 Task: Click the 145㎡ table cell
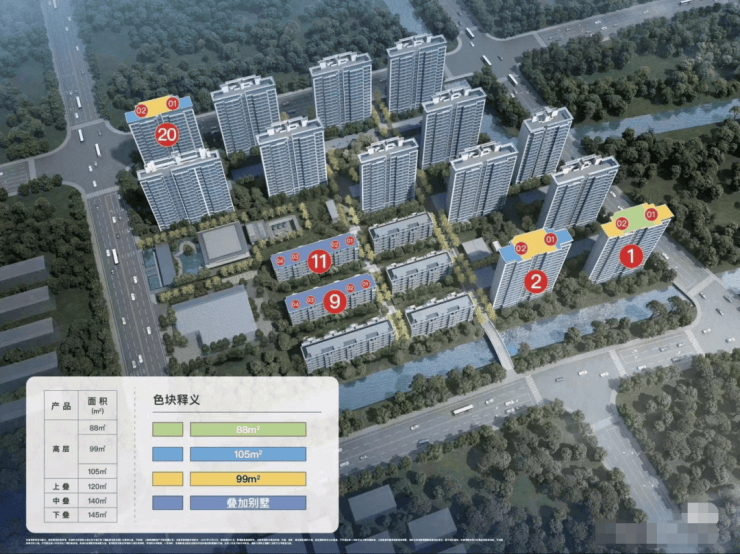pyautogui.click(x=97, y=515)
